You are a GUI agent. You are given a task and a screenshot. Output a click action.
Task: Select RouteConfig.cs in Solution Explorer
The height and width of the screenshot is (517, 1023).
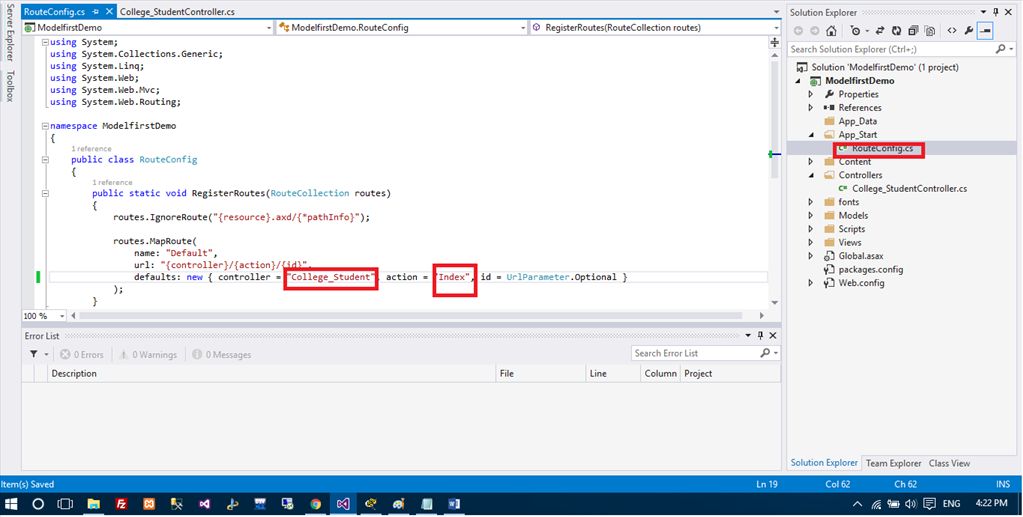[x=881, y=148]
